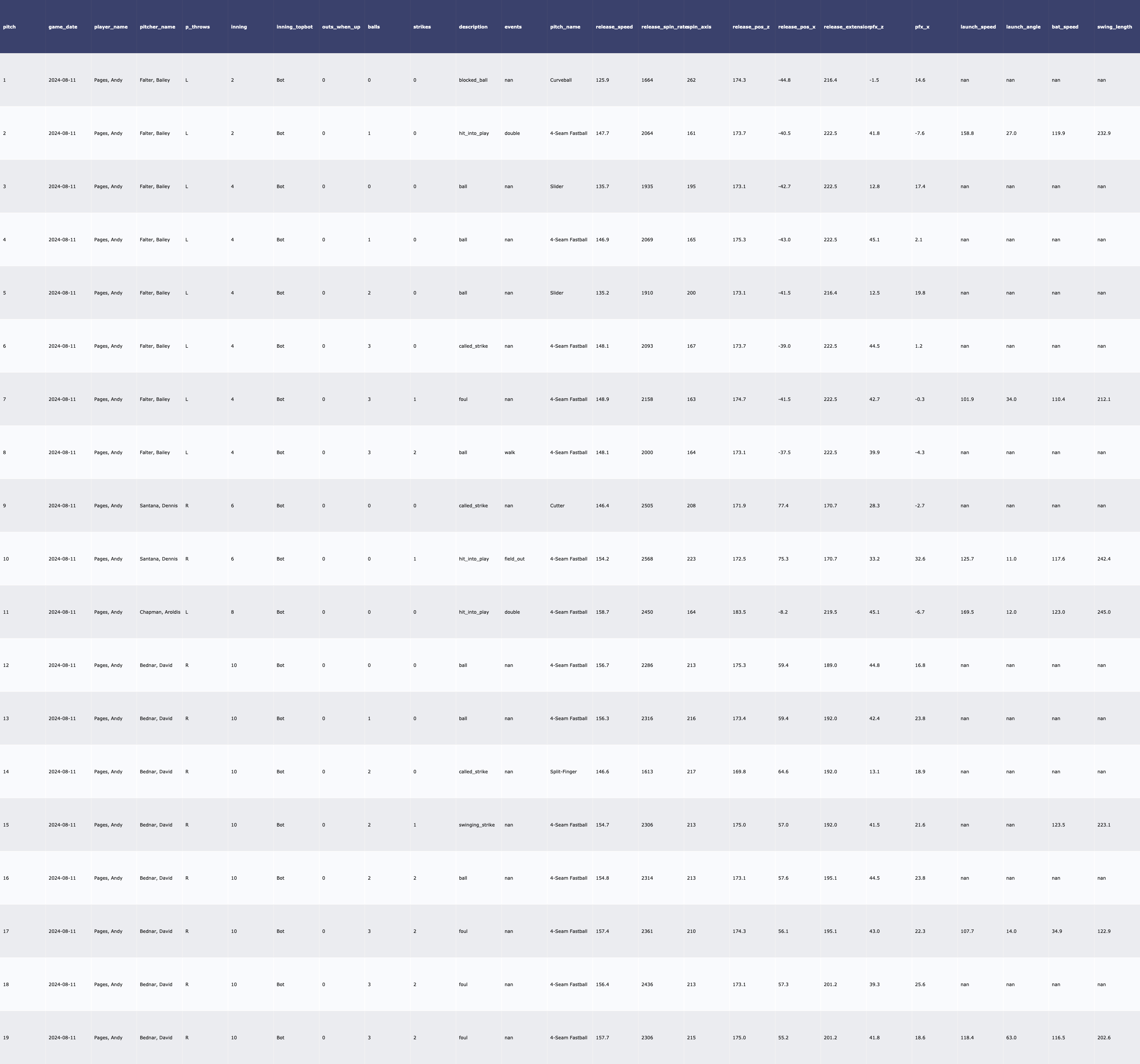Click the pitch_name column header
Viewport: 1140px width, 1064px height.
565,27
